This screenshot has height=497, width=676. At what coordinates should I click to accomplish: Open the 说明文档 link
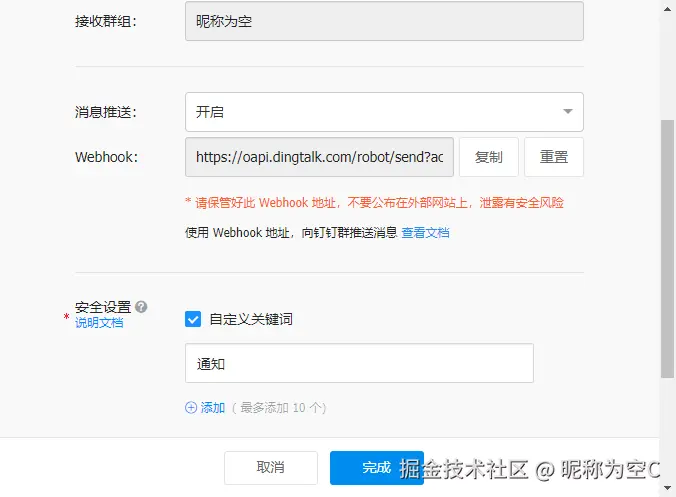click(x=99, y=323)
